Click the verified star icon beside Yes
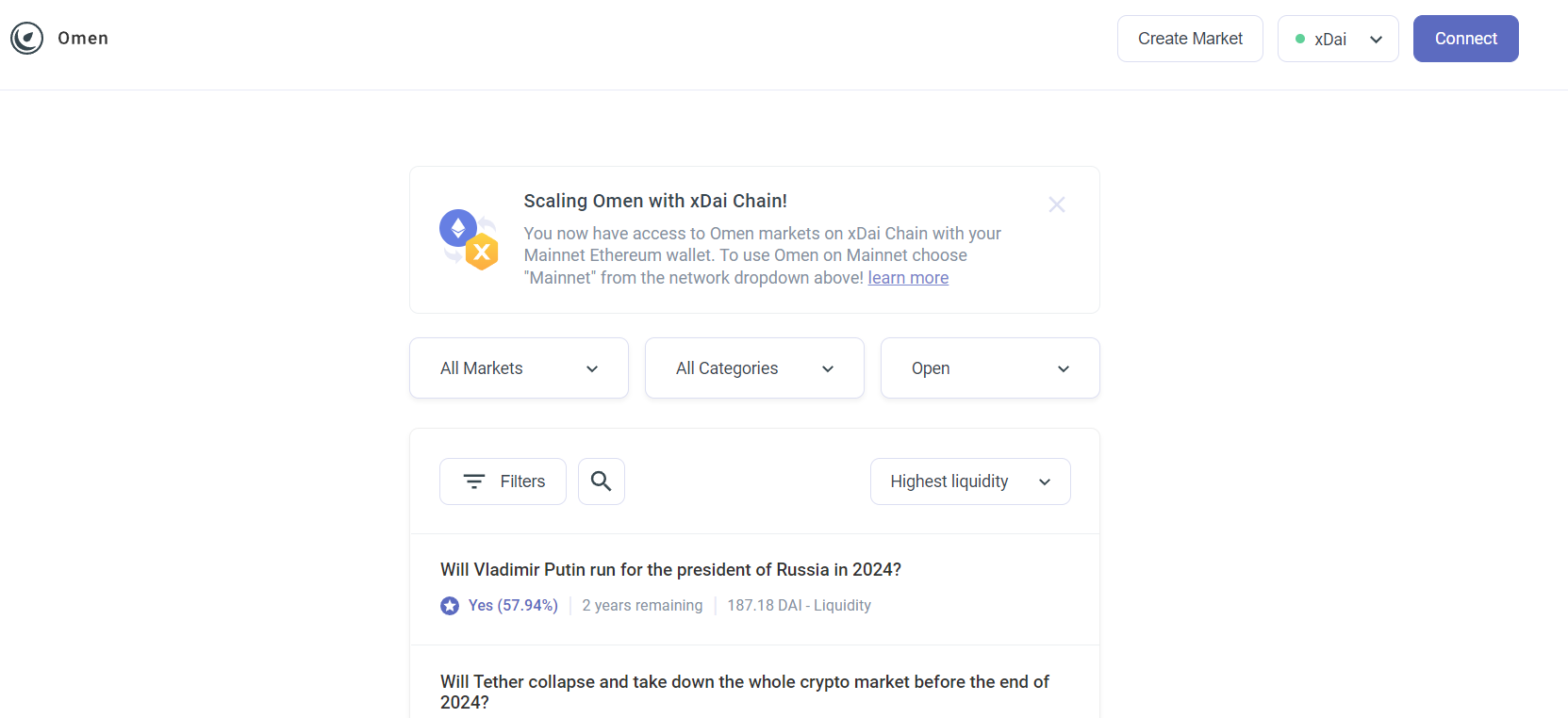Image resolution: width=1568 pixels, height=718 pixels. (450, 606)
